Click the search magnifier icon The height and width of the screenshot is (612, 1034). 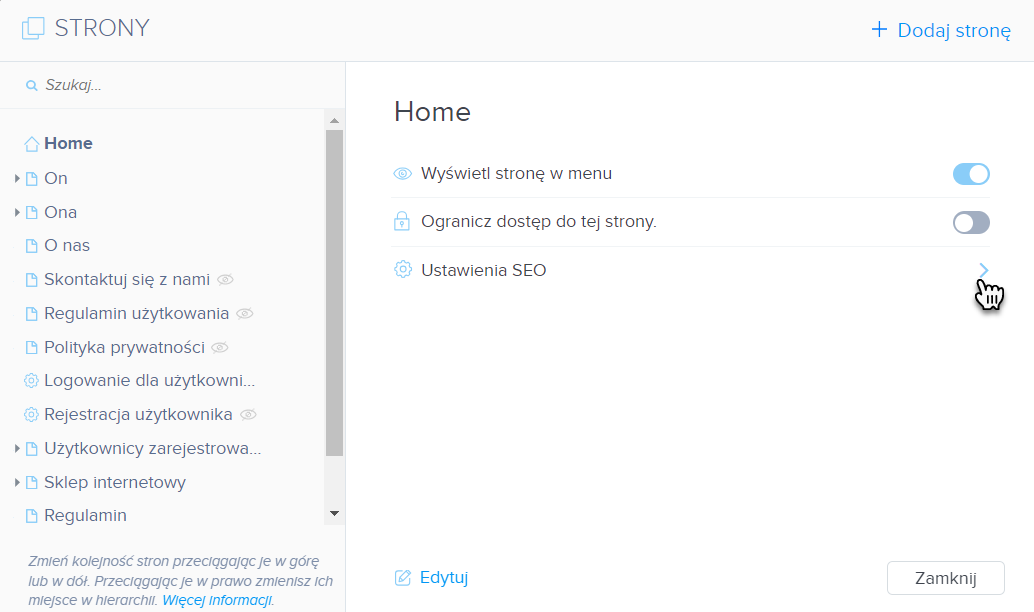[x=31, y=85]
